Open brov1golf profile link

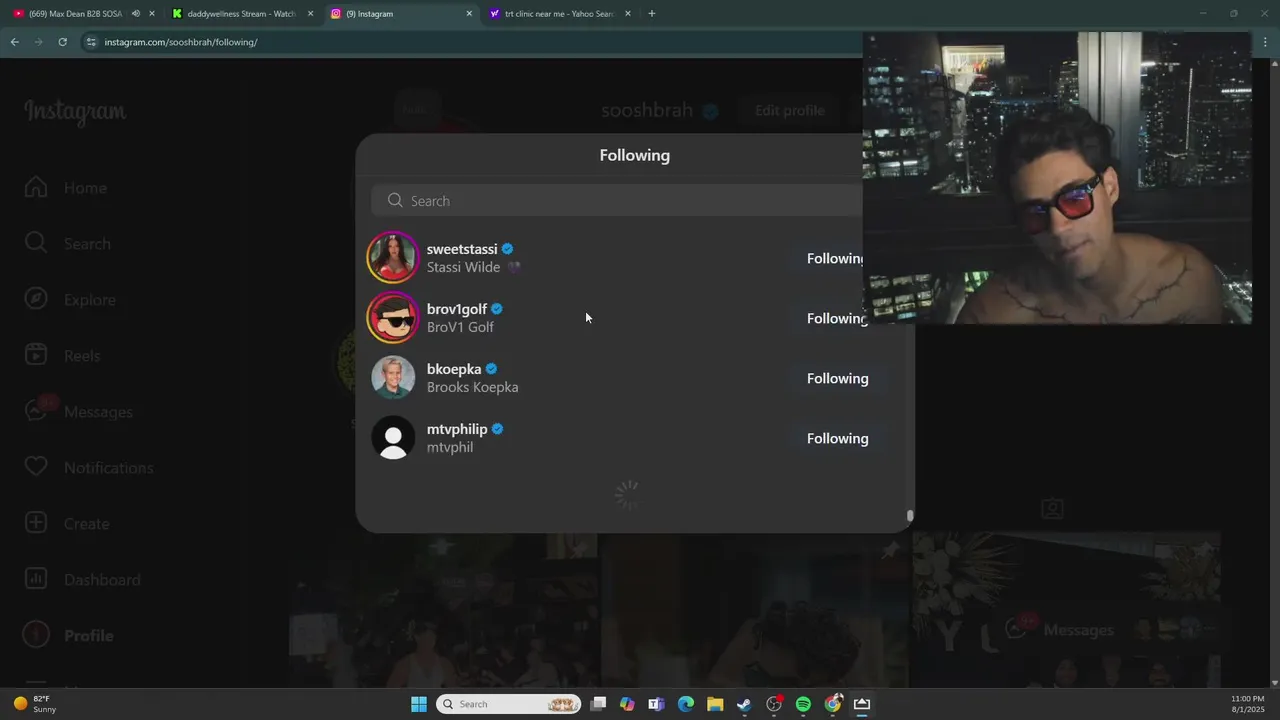(457, 309)
